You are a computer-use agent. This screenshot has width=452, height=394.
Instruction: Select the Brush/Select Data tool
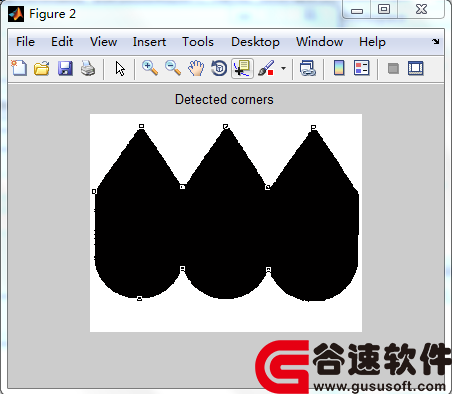[x=266, y=68]
